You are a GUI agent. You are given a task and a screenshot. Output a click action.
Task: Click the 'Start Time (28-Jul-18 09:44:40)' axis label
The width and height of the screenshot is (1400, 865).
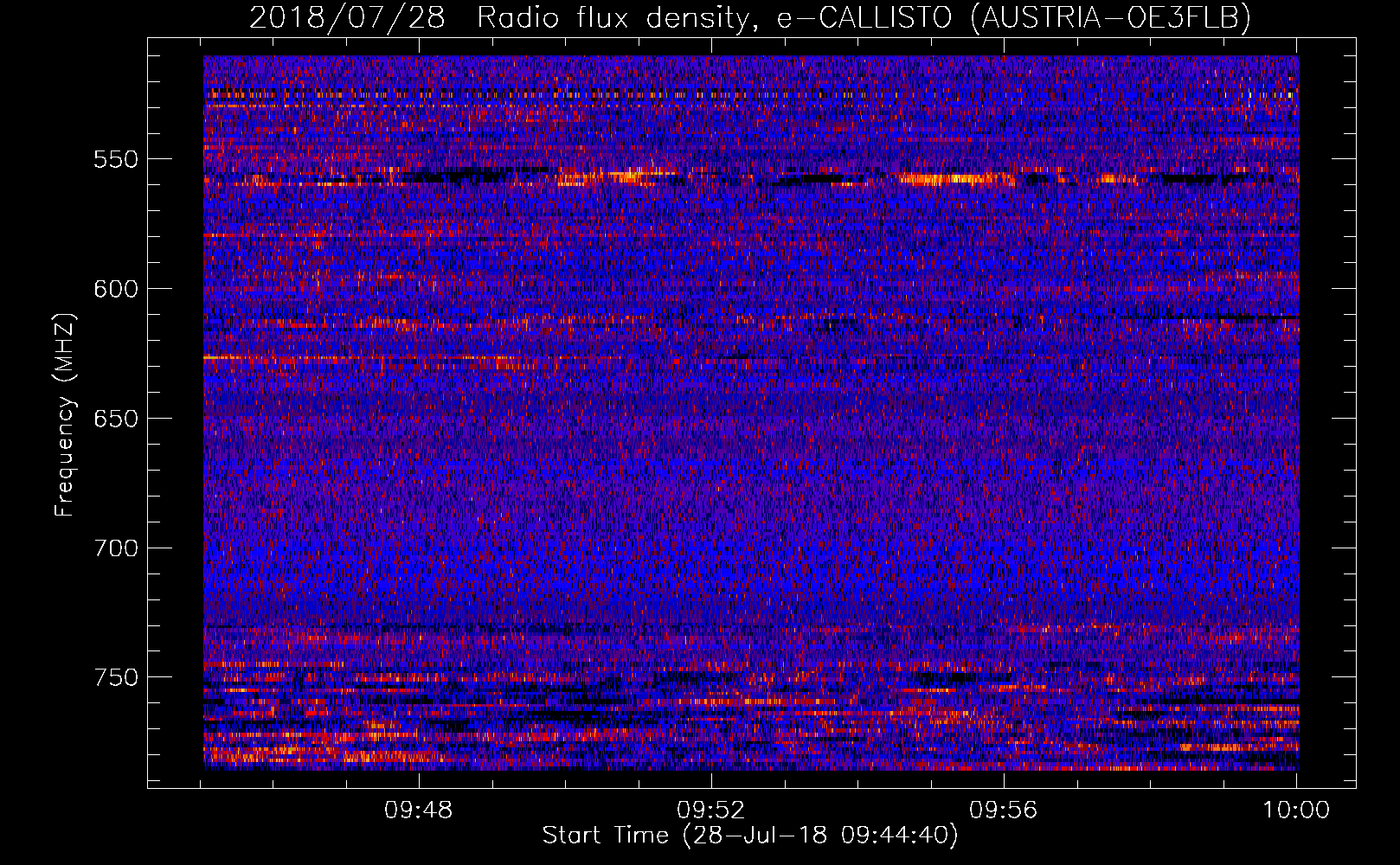(750, 836)
